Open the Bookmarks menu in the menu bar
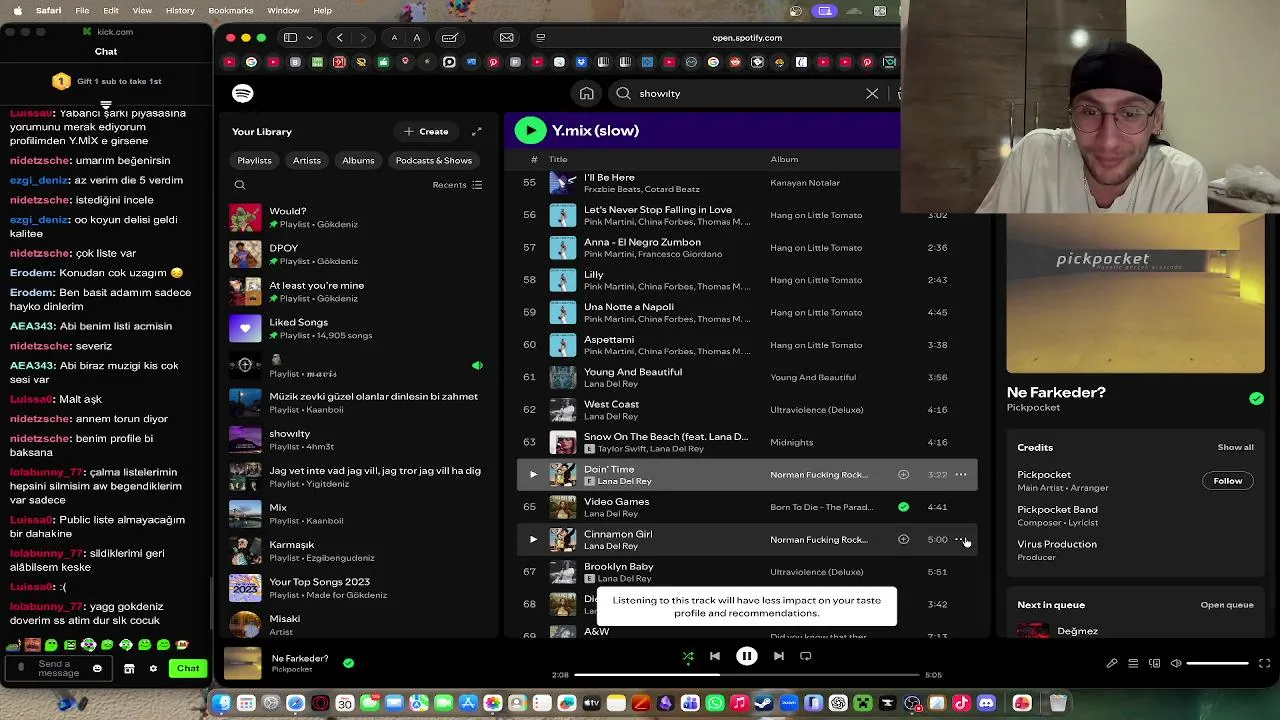Image resolution: width=1280 pixels, height=720 pixels. click(231, 10)
